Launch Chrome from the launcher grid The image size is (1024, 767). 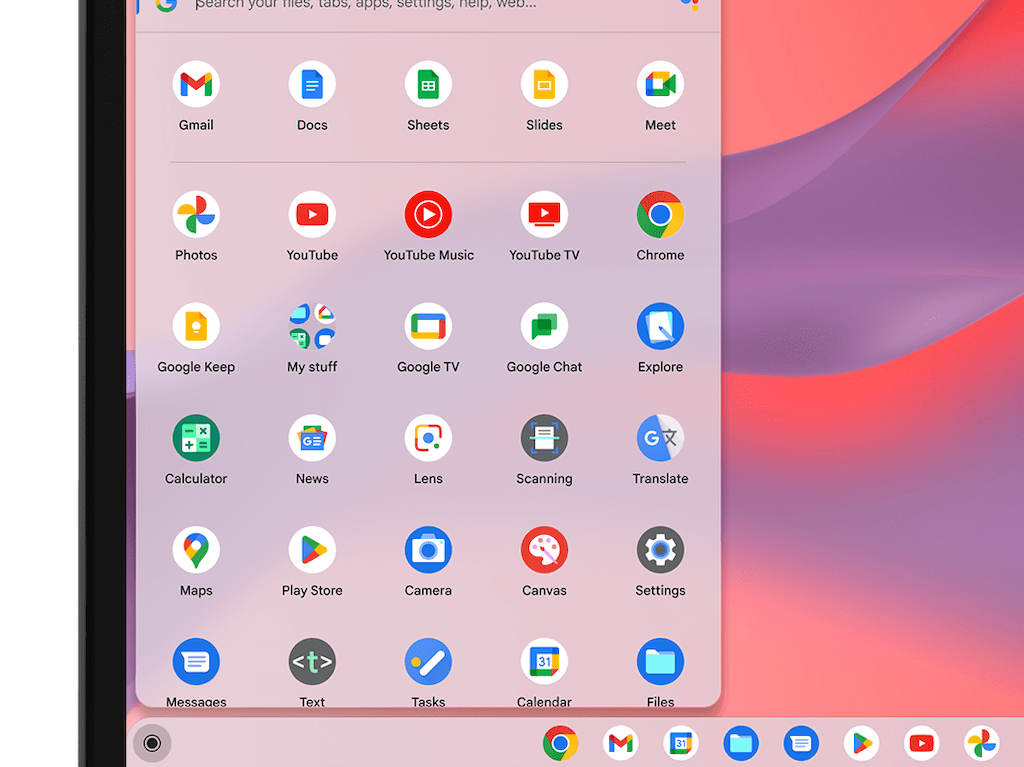click(x=660, y=214)
